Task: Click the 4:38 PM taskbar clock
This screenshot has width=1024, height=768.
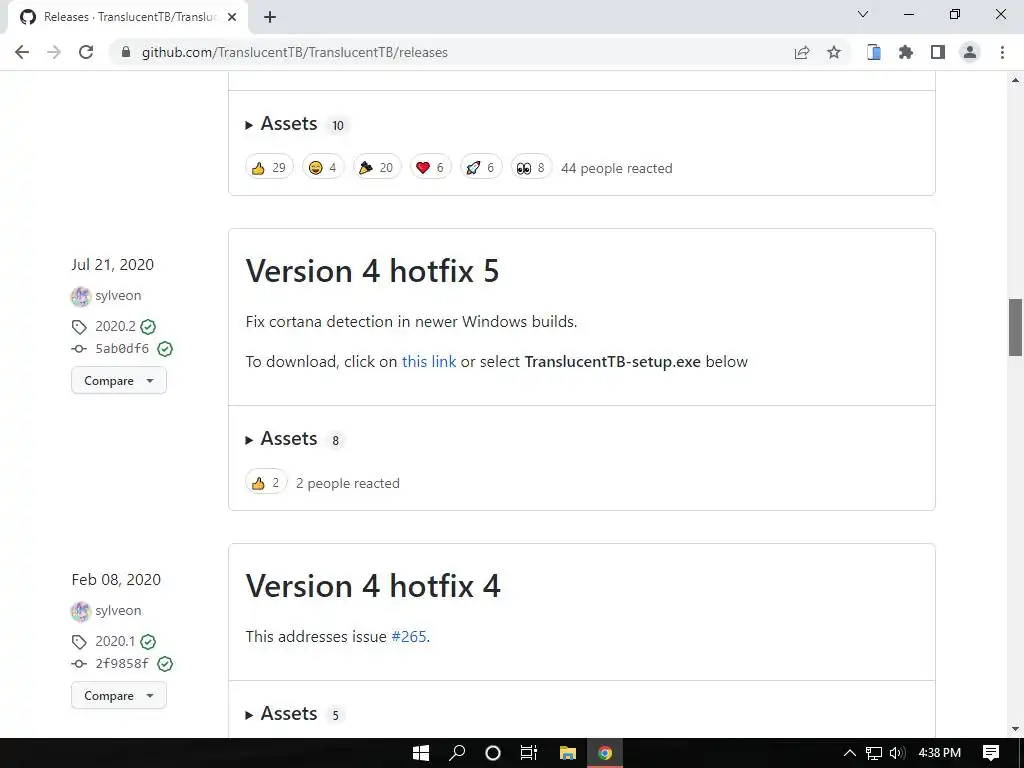Action: (940, 753)
